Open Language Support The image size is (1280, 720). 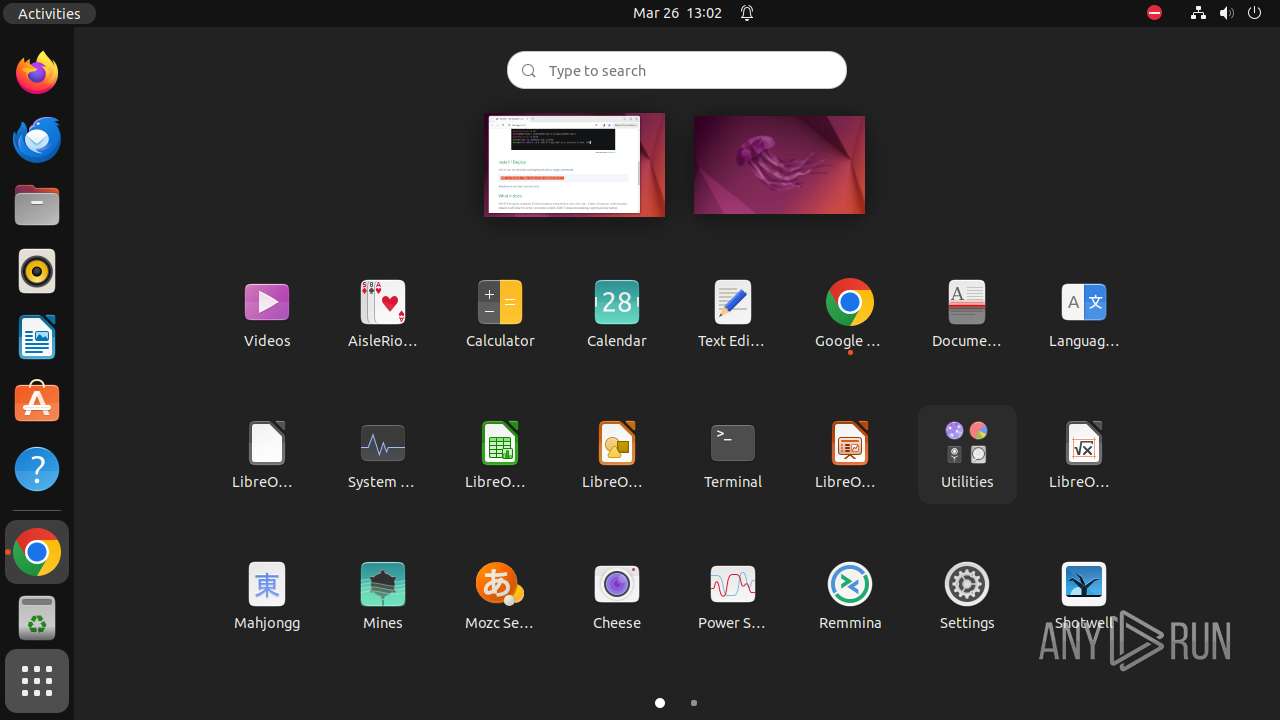tap(1084, 314)
